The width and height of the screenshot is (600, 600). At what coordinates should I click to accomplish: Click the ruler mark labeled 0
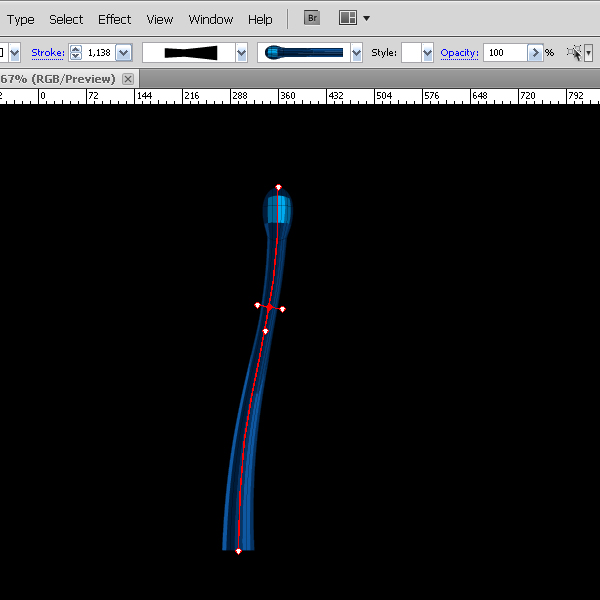pos(42,96)
